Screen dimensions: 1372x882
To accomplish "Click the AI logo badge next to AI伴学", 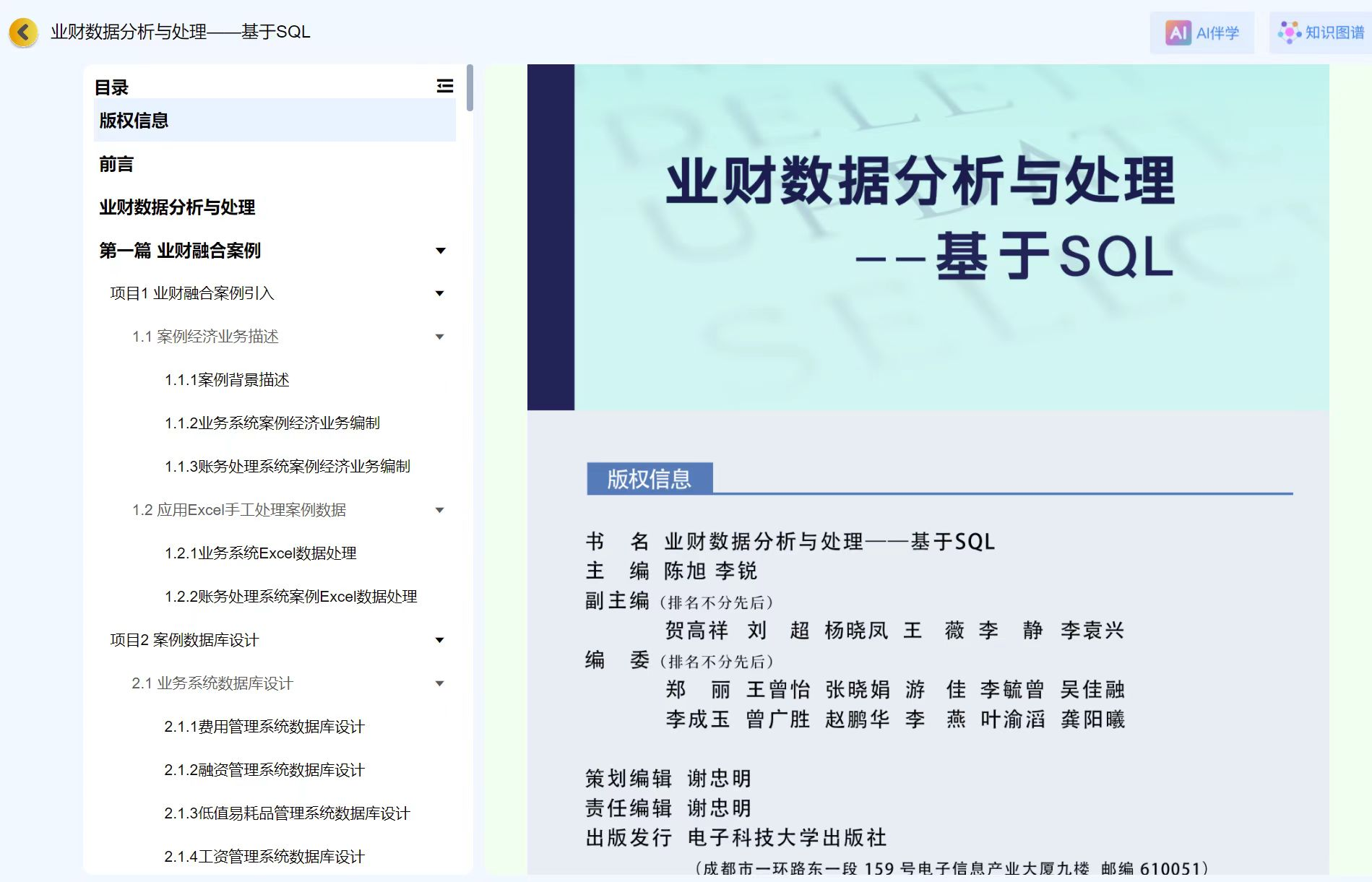I will [1178, 33].
